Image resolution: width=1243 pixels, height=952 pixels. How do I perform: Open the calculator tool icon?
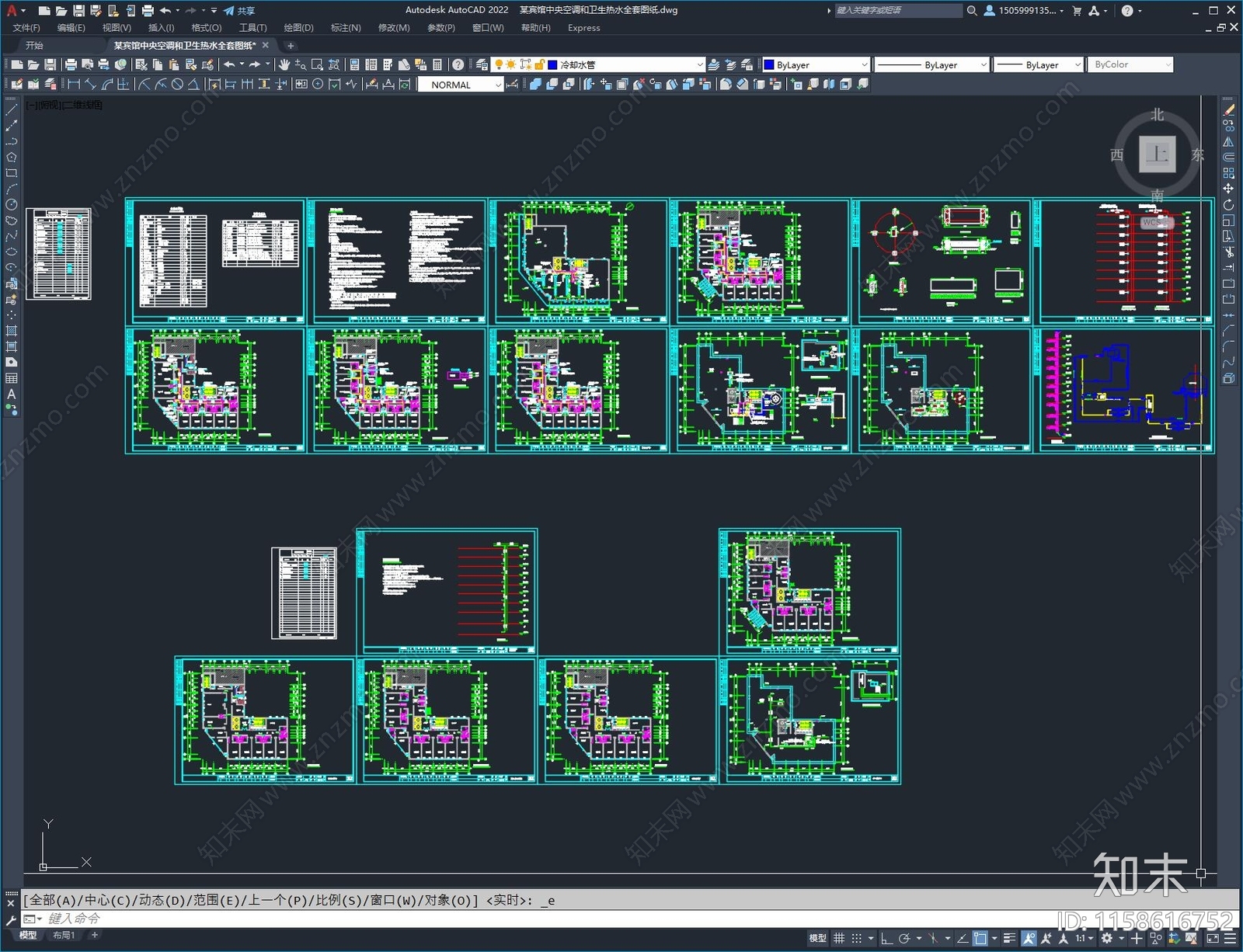click(x=437, y=64)
